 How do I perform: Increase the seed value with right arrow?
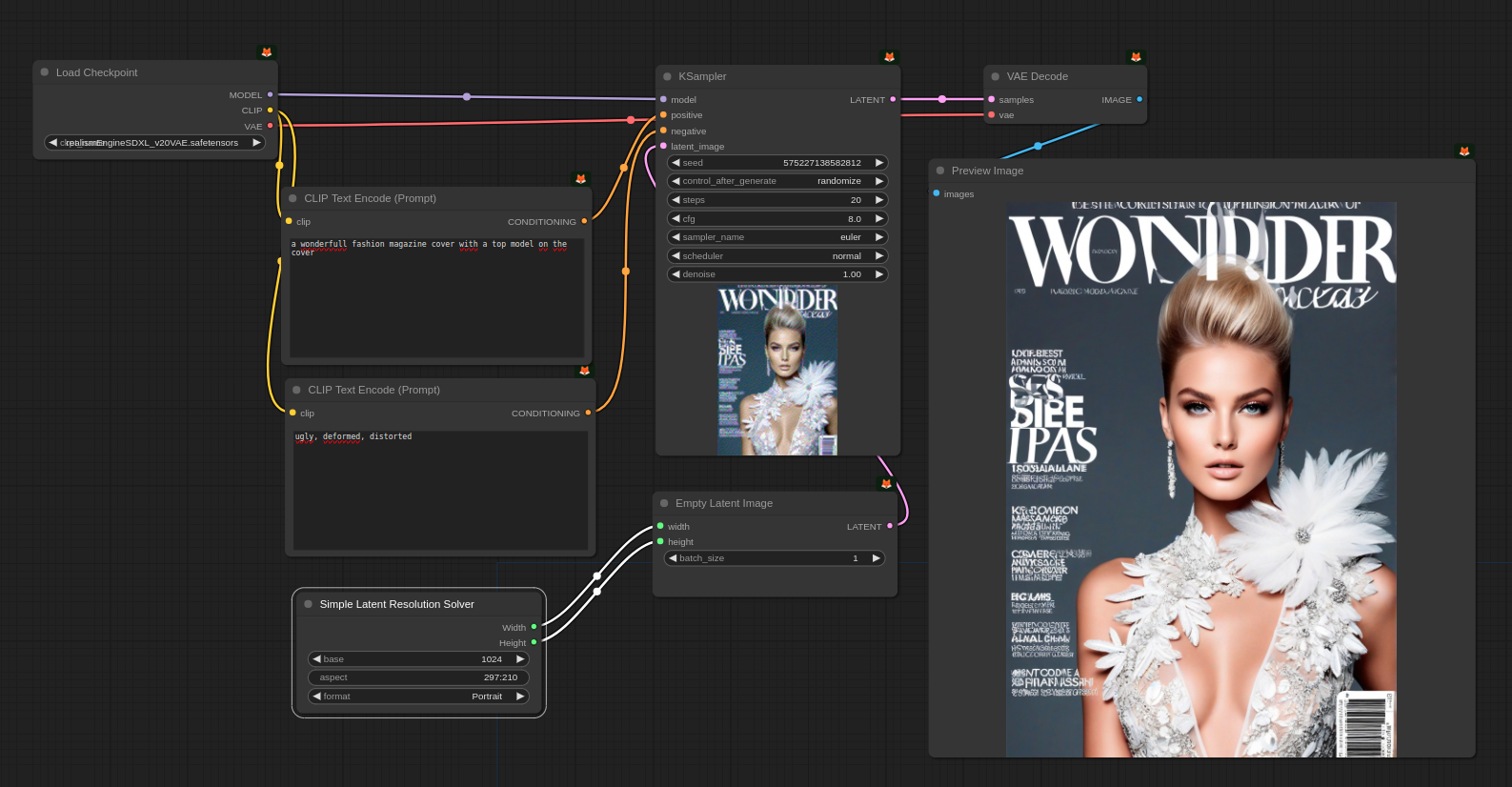879,163
